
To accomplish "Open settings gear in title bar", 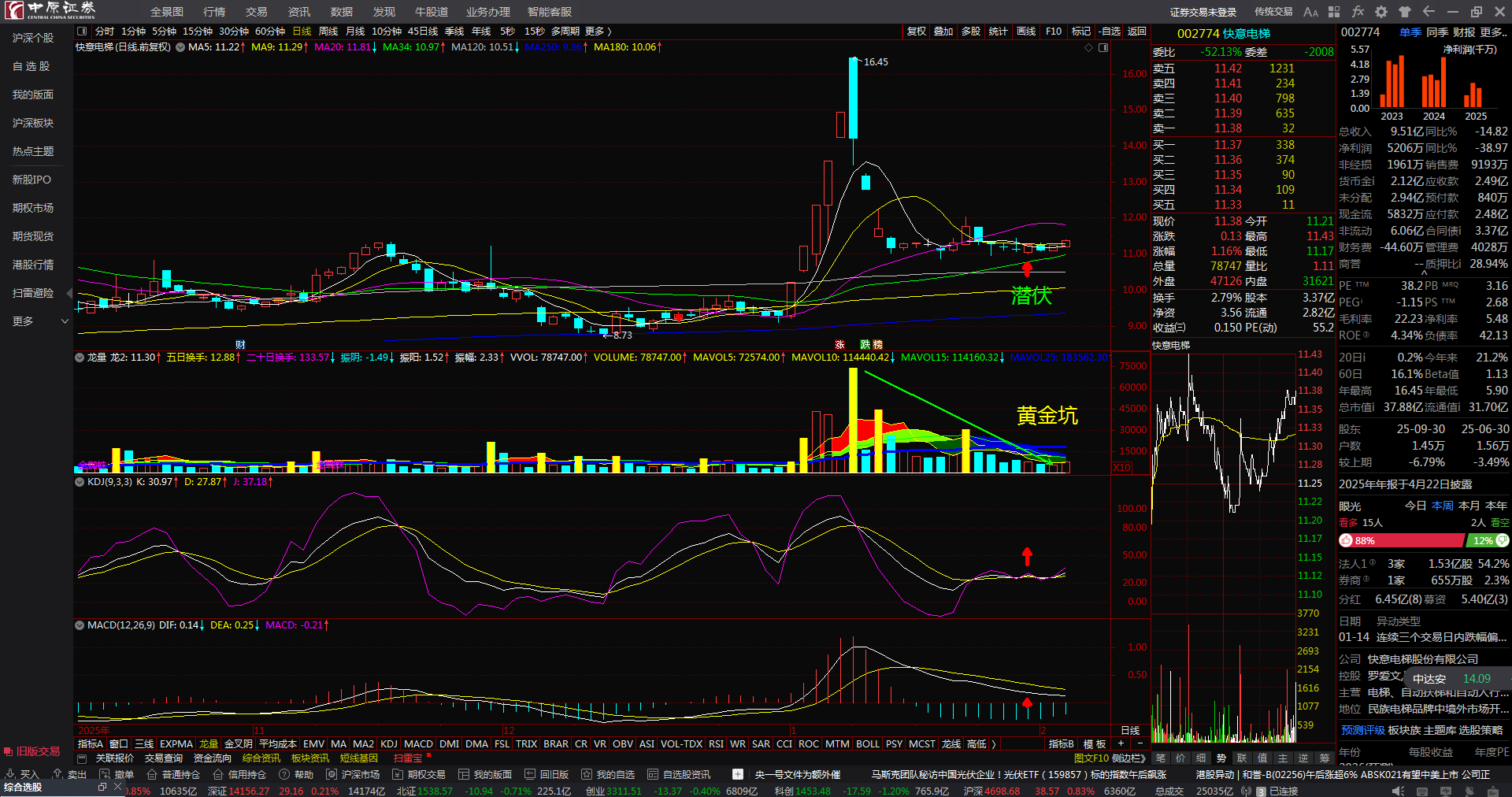I will [x=1381, y=12].
